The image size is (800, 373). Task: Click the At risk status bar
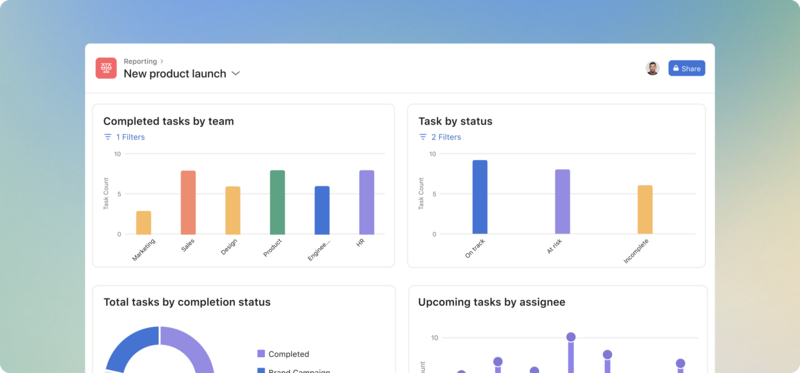coord(562,202)
